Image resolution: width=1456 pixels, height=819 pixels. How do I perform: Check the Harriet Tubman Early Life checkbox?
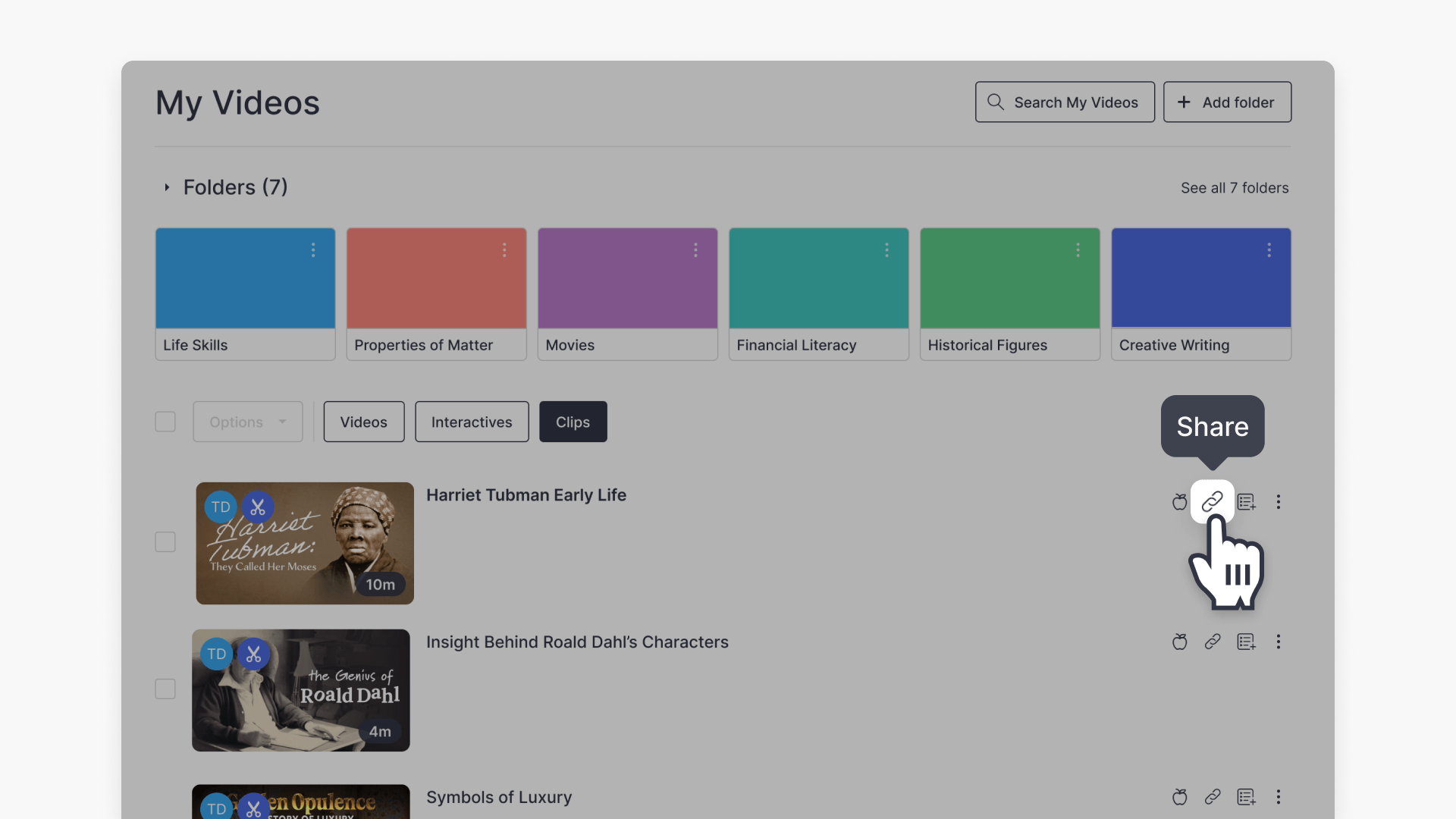[x=165, y=542]
